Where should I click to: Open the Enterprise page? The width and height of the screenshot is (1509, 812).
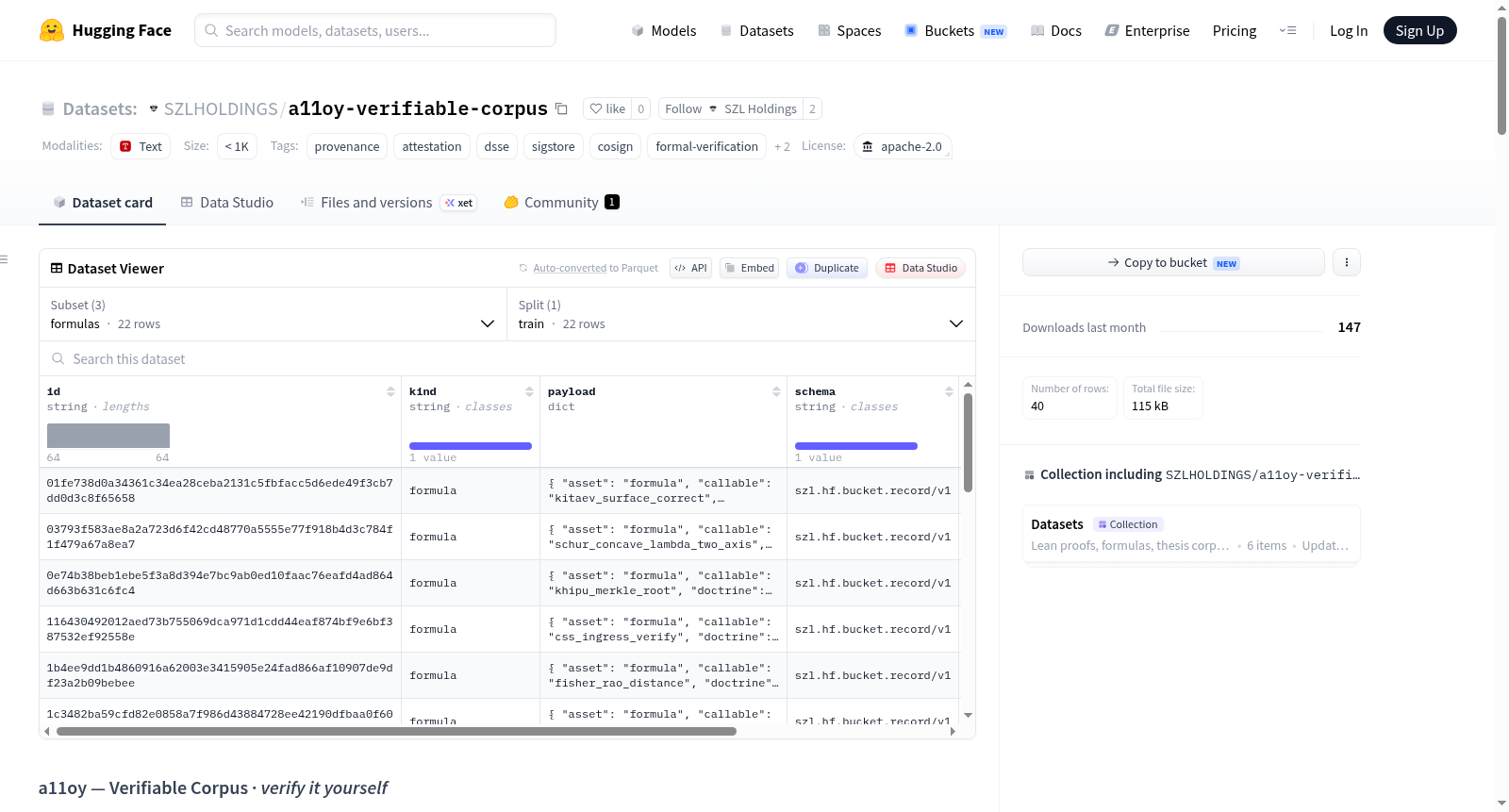[1147, 30]
